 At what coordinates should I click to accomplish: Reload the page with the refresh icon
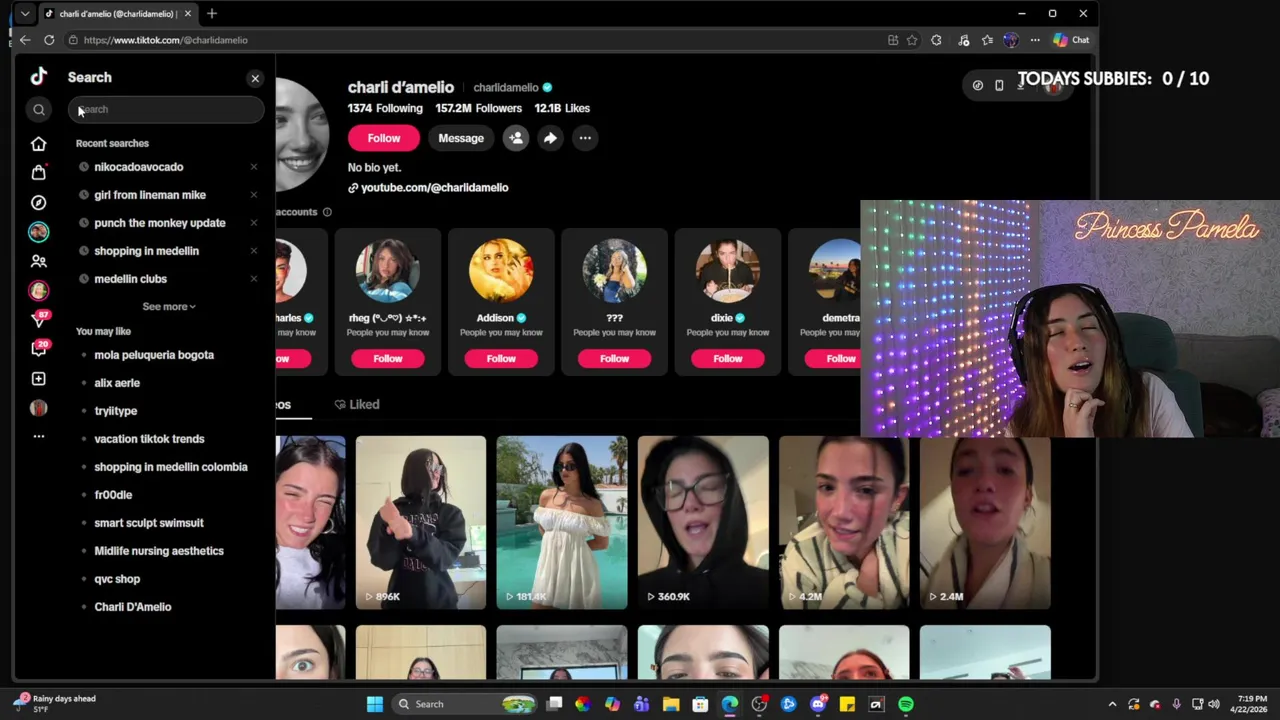49,40
